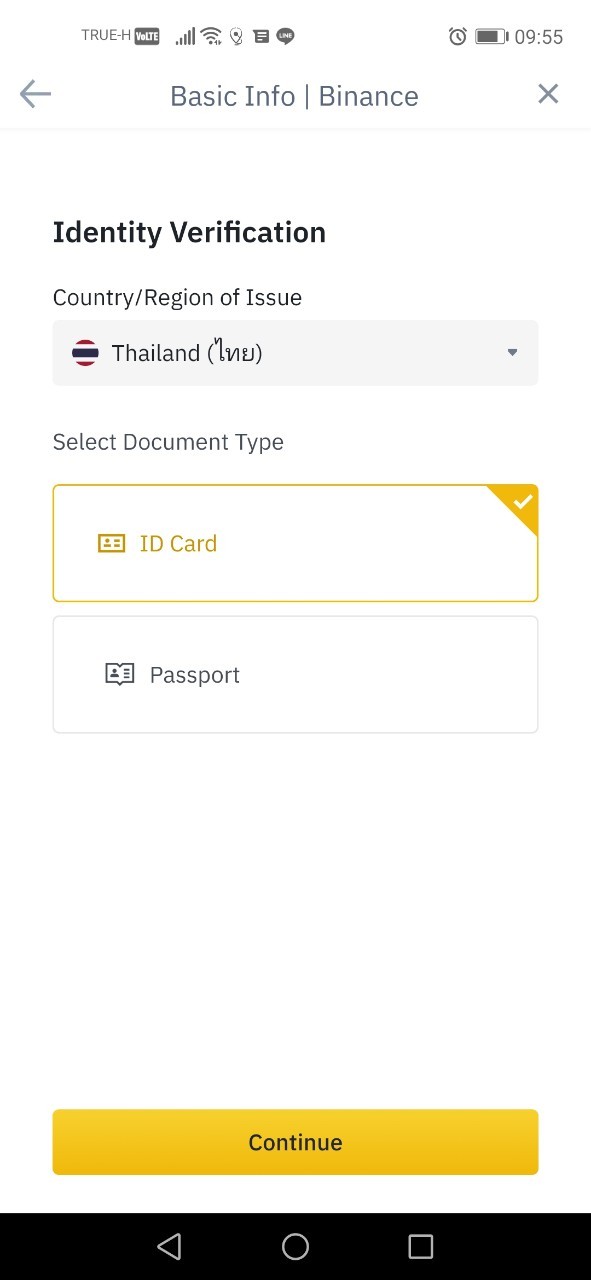Tap the Wi-Fi signal status icon

[211, 37]
